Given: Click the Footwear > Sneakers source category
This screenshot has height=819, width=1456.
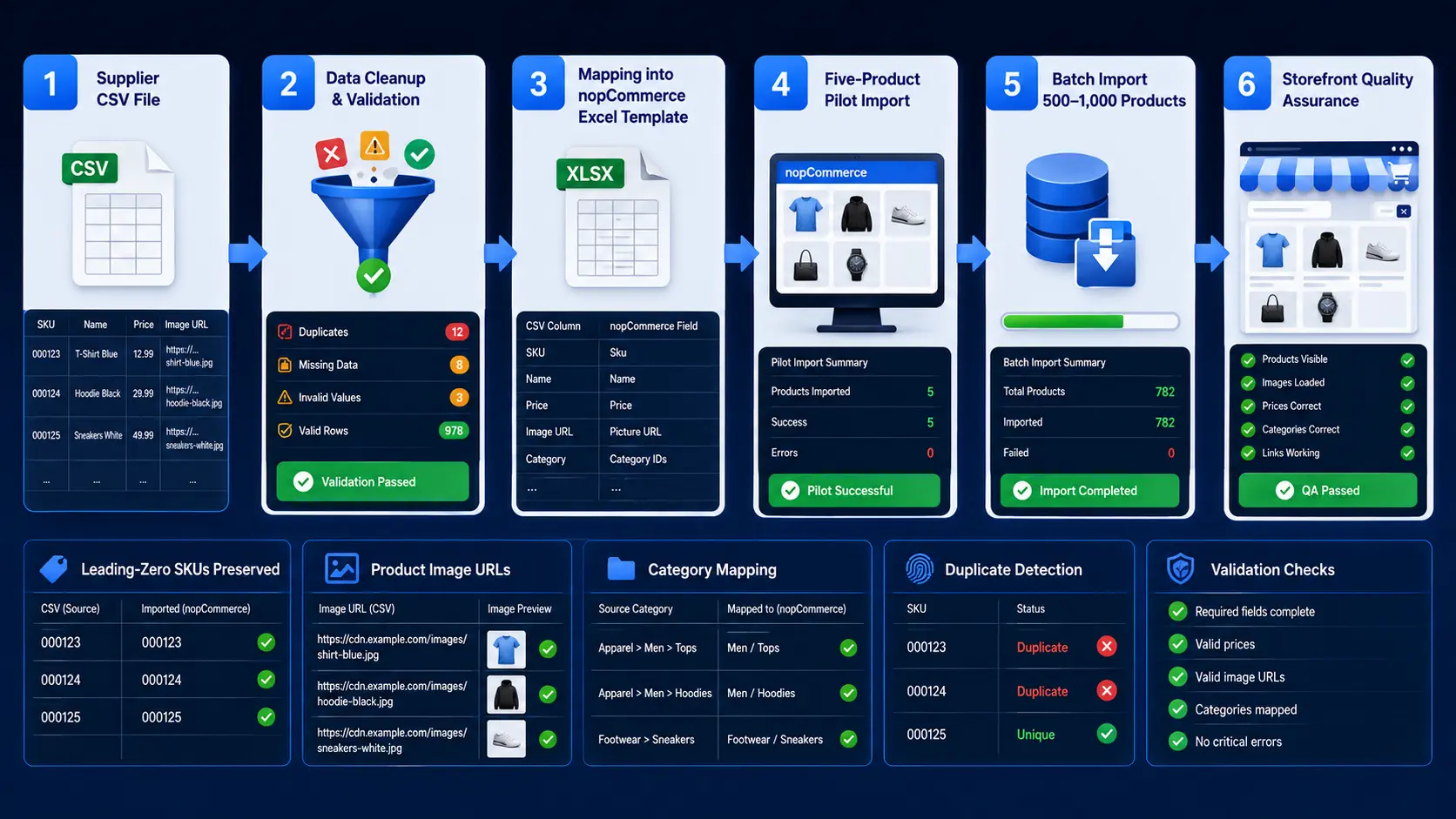Looking at the screenshot, I should [646, 740].
